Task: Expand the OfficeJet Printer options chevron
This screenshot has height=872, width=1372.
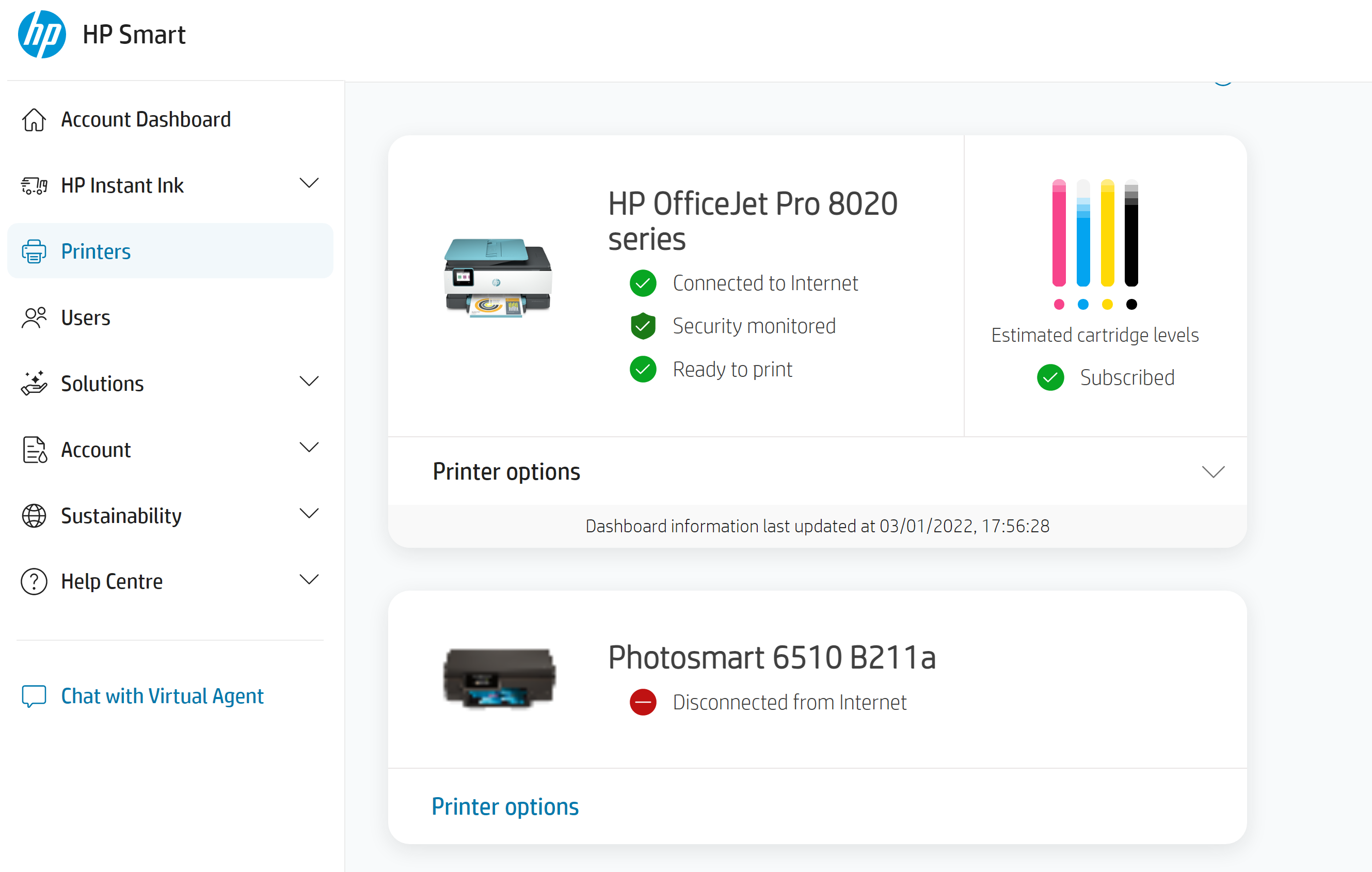Action: click(1213, 472)
